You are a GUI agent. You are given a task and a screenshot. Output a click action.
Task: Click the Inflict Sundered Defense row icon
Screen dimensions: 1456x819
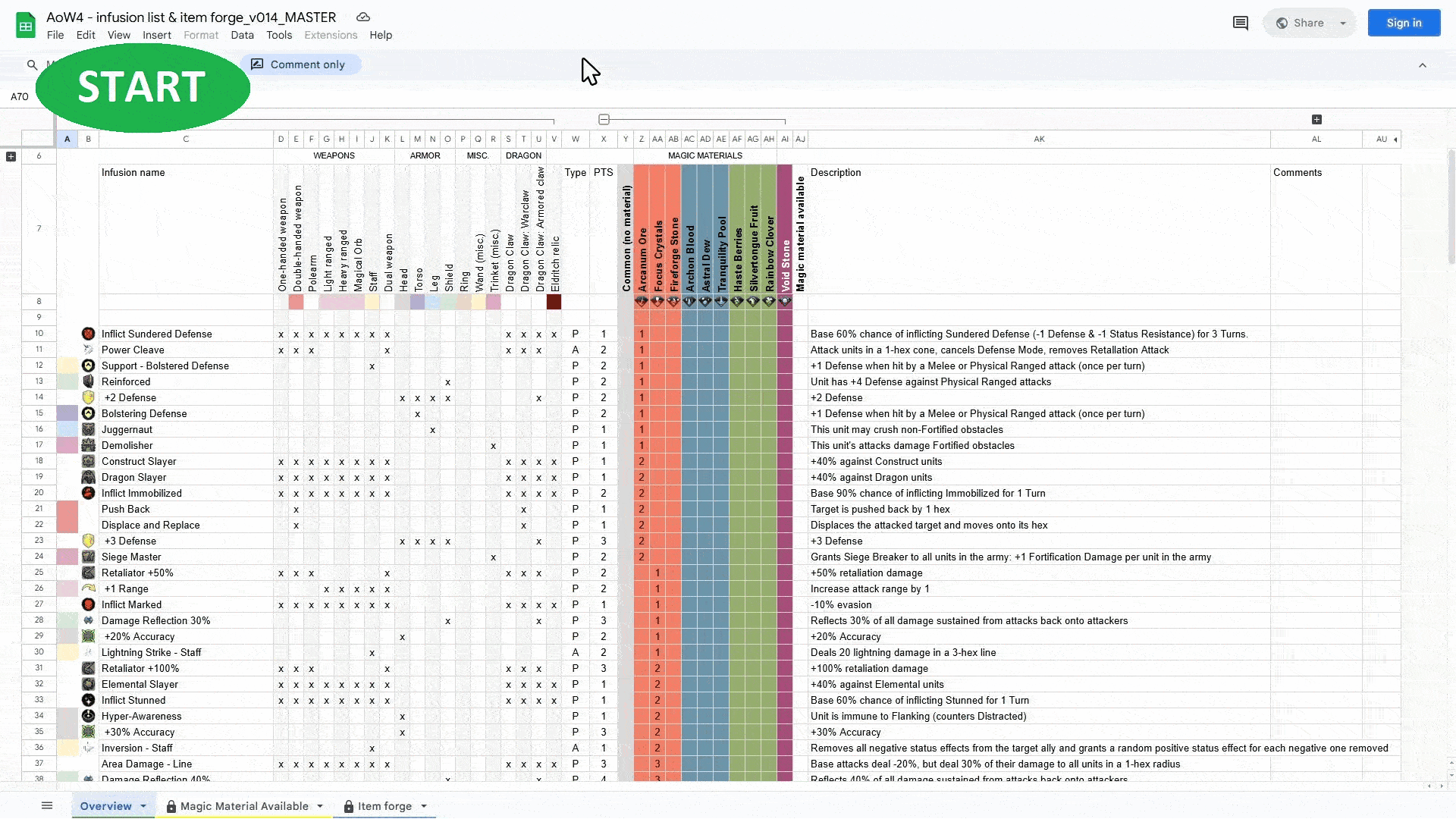pos(89,334)
